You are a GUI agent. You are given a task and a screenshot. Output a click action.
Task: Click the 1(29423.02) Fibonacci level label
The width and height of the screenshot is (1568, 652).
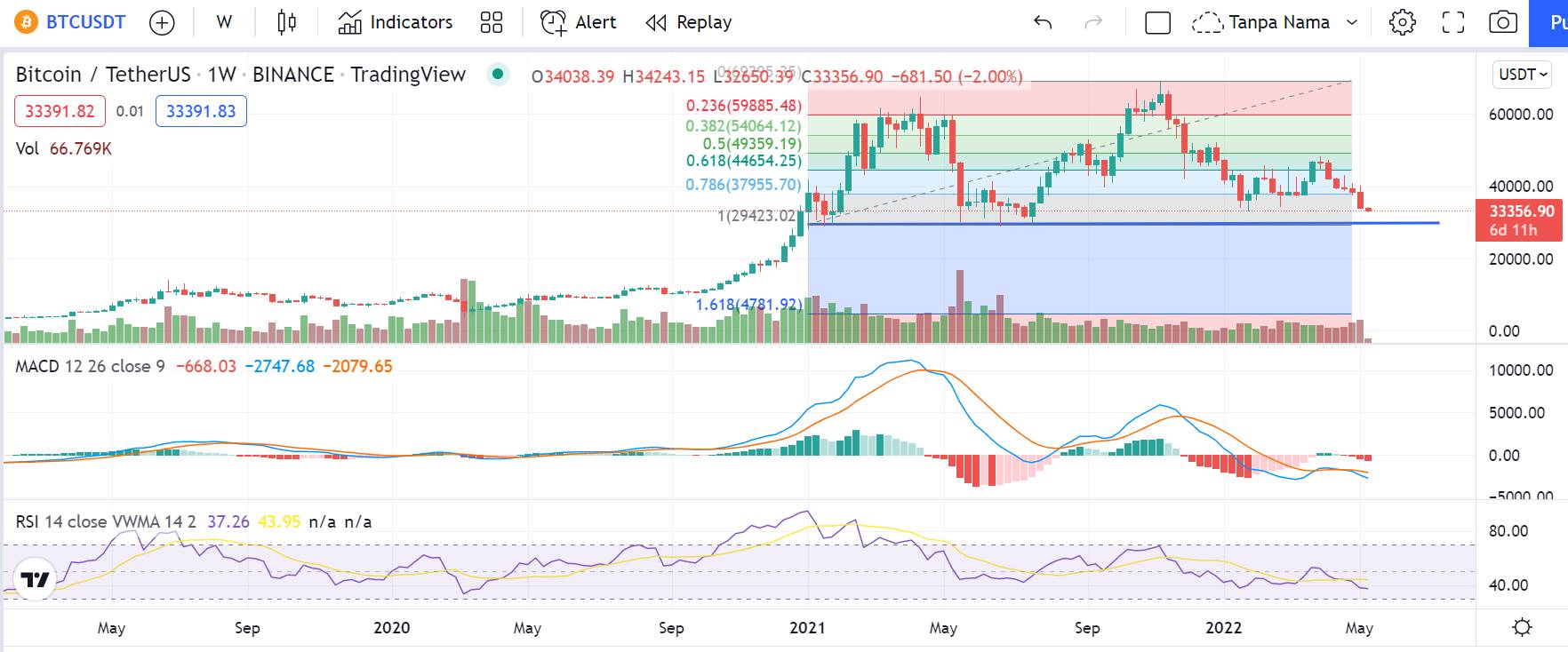pyautogui.click(x=757, y=216)
